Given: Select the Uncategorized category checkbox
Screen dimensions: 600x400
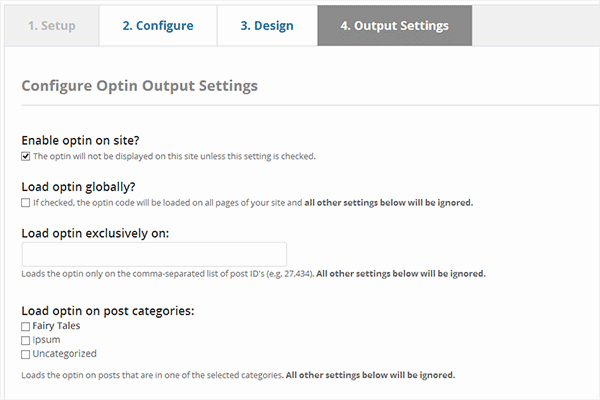Looking at the screenshot, I should coord(26,354).
